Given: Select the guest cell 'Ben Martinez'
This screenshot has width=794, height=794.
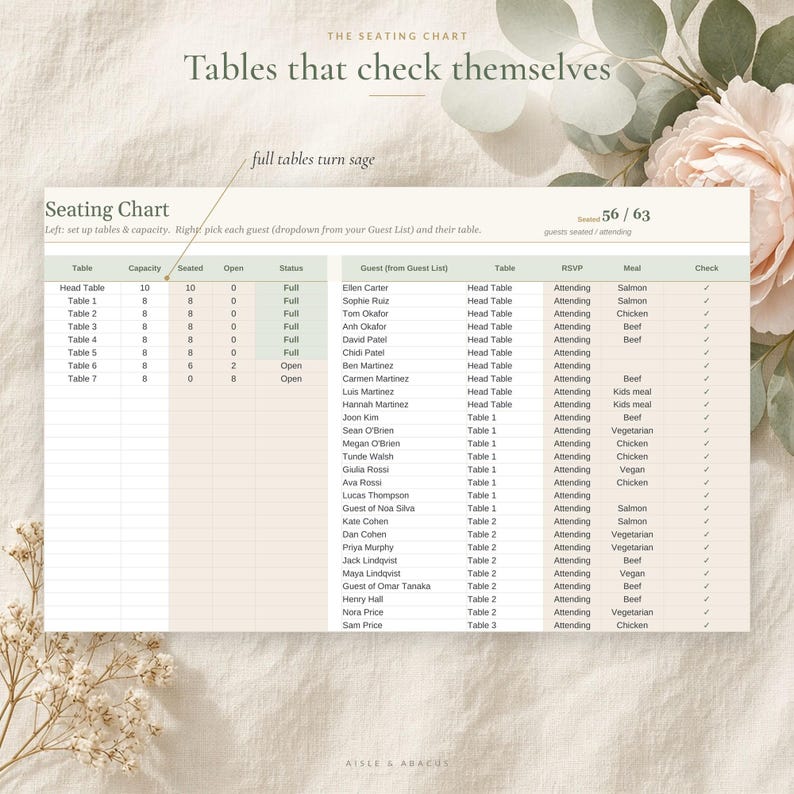Looking at the screenshot, I should [404, 366].
